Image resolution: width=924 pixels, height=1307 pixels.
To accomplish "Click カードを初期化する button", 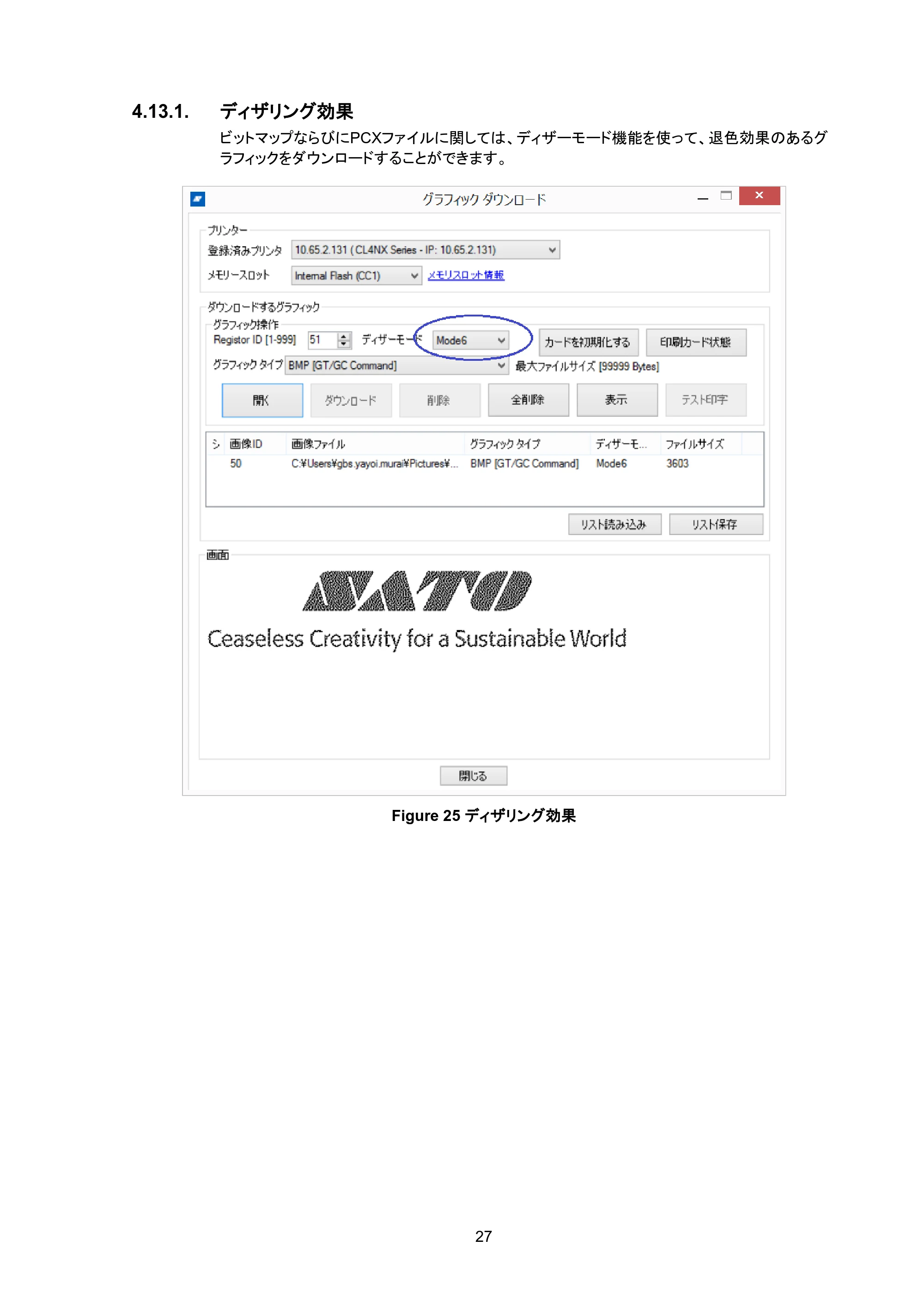I will pos(588,342).
